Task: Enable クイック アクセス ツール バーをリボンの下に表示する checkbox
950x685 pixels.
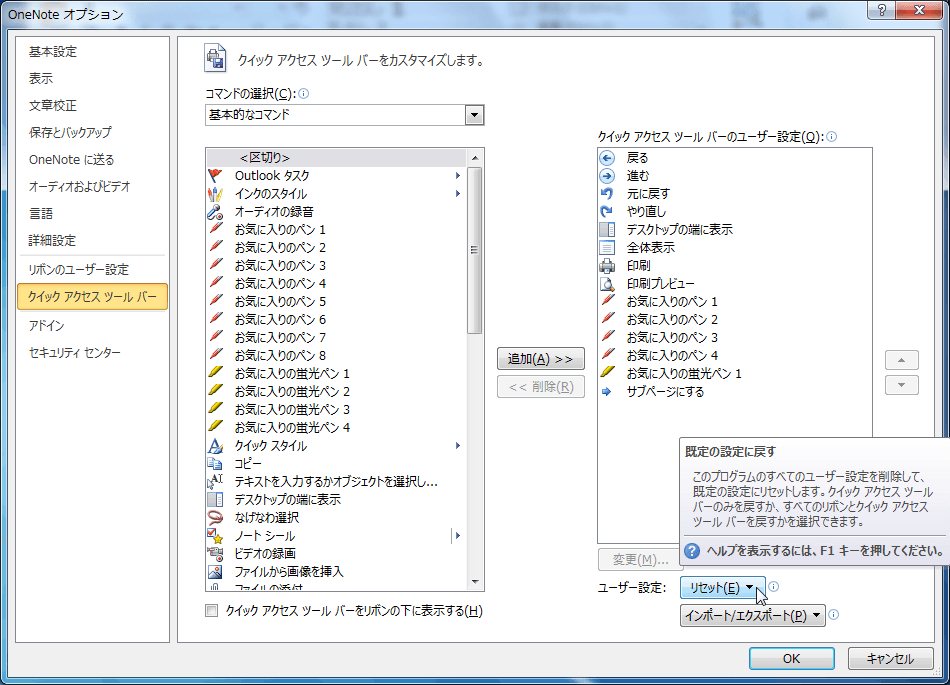Action: point(211,611)
